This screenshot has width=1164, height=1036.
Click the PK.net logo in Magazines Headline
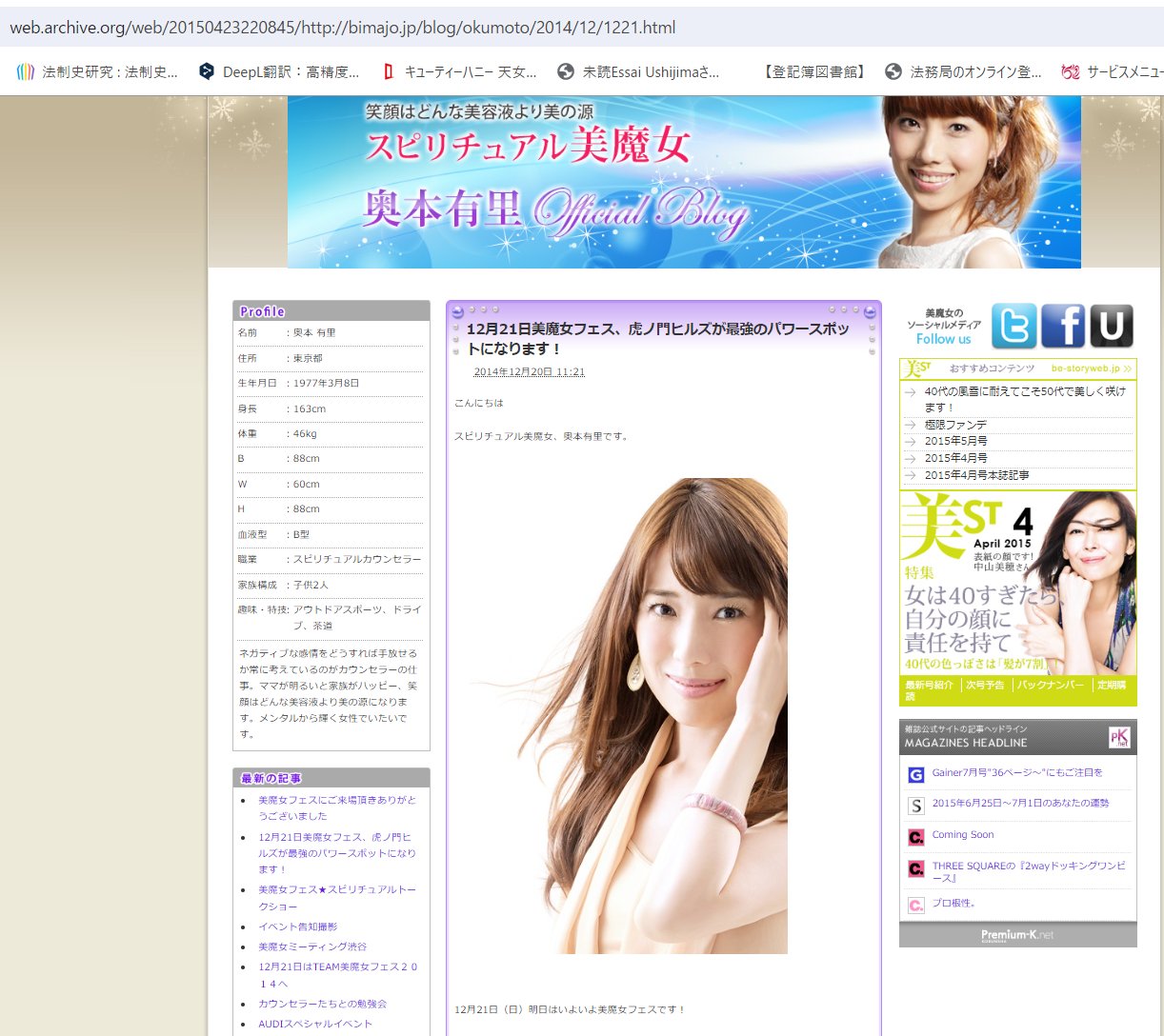pos(1119,737)
